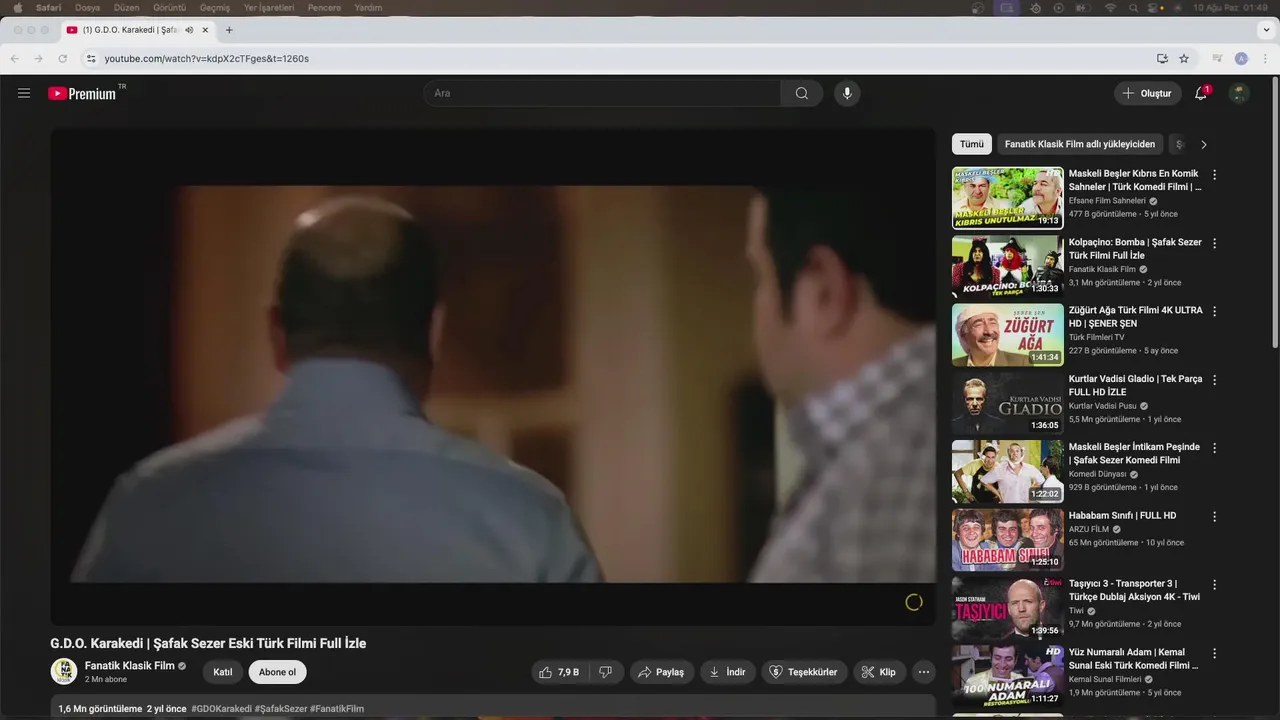Open the Pencere menu

tap(324, 7)
